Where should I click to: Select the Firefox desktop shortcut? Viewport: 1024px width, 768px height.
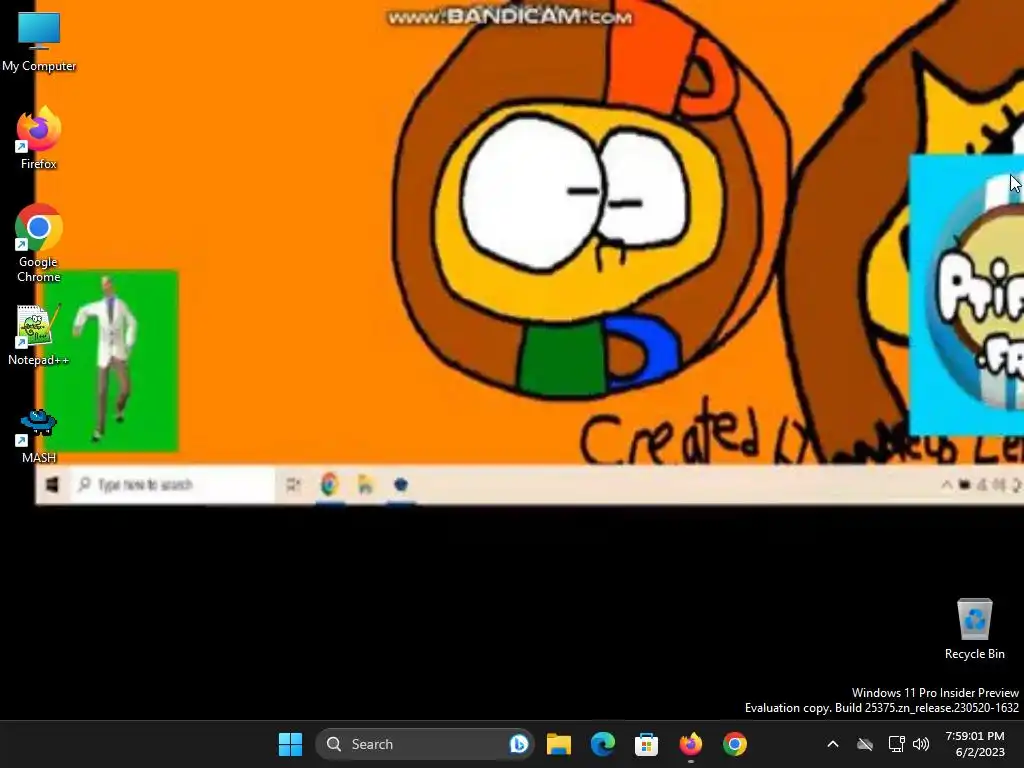point(39,138)
